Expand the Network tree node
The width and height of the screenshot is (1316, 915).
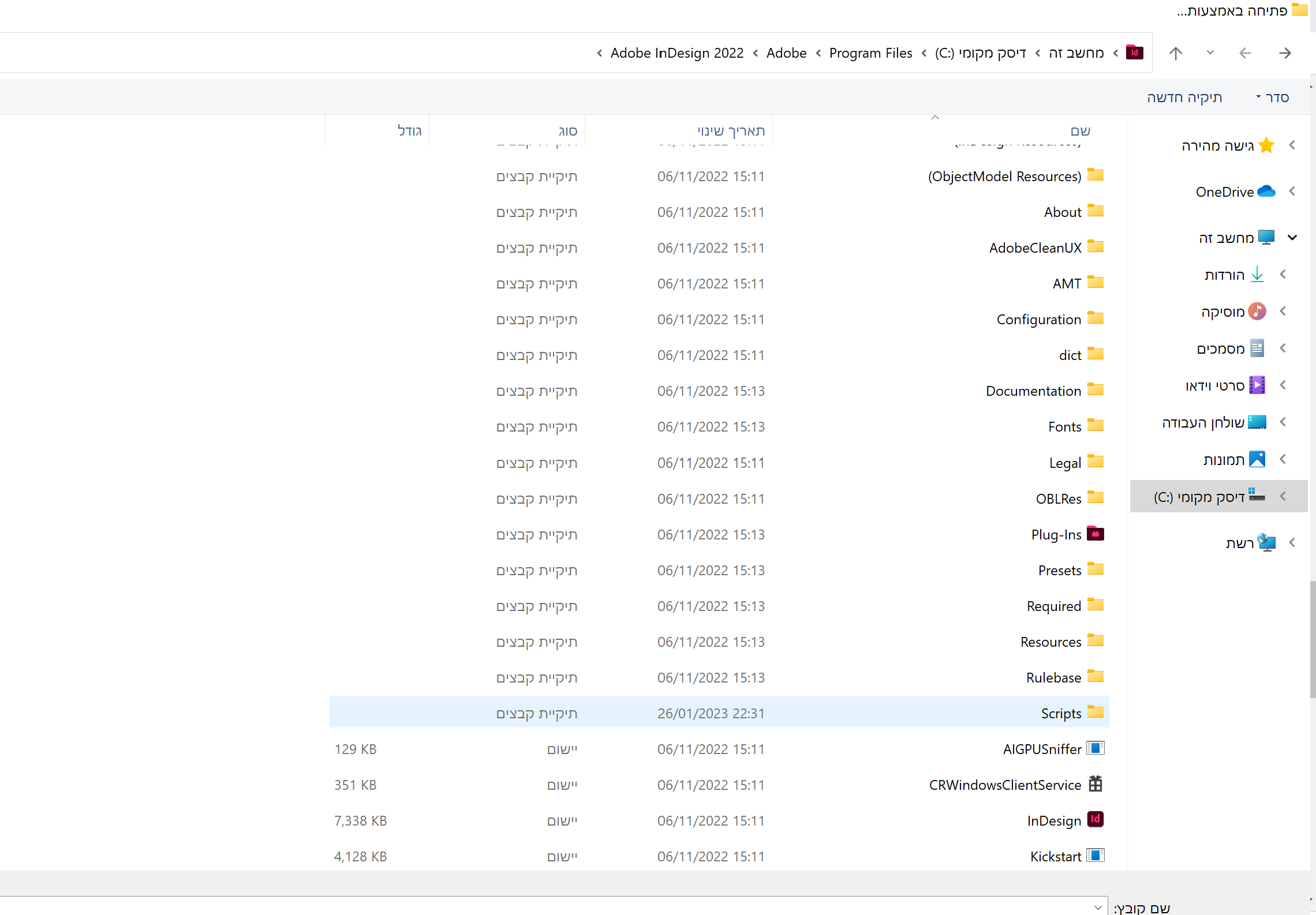(1292, 542)
